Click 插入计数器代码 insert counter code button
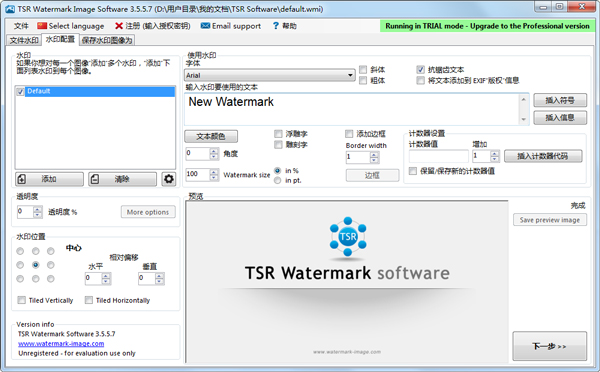This screenshot has width=600, height=372. [x=543, y=156]
